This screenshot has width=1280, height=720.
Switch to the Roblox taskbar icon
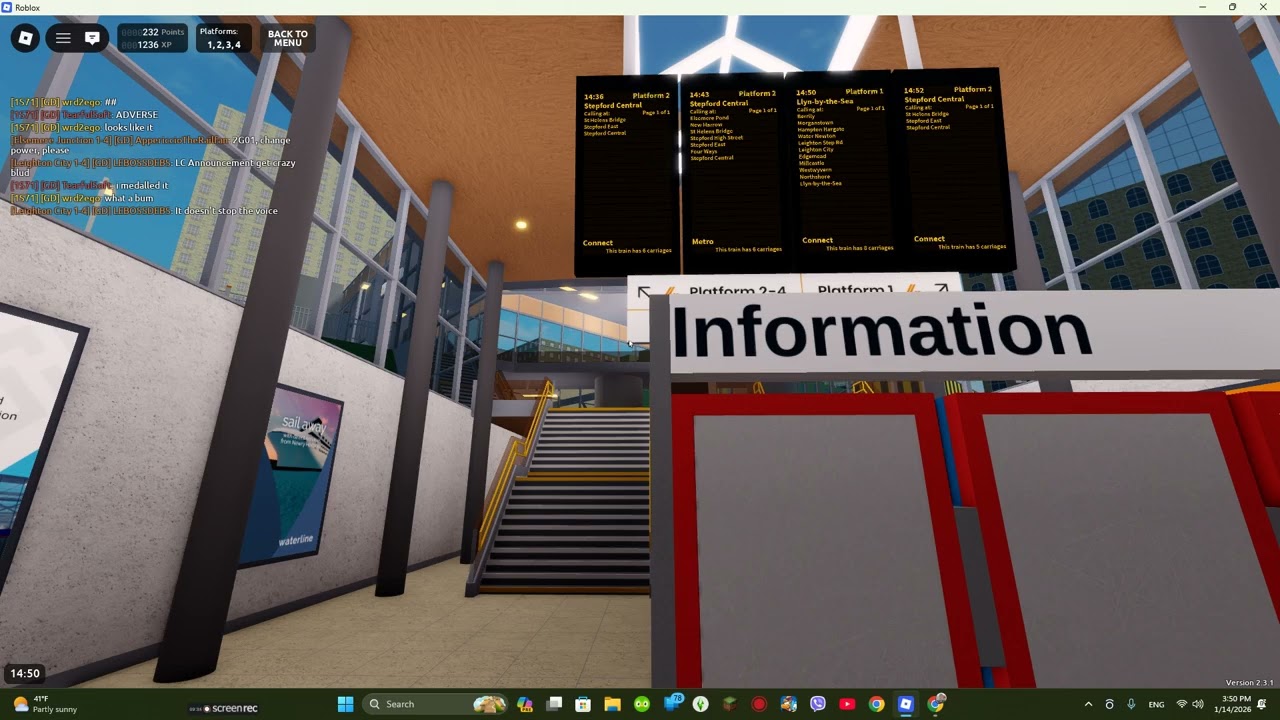905,704
